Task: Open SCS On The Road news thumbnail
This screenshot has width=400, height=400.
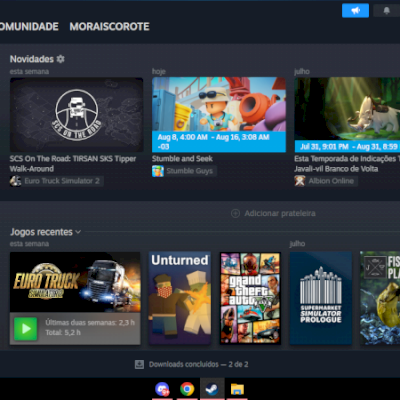Action: [76, 115]
